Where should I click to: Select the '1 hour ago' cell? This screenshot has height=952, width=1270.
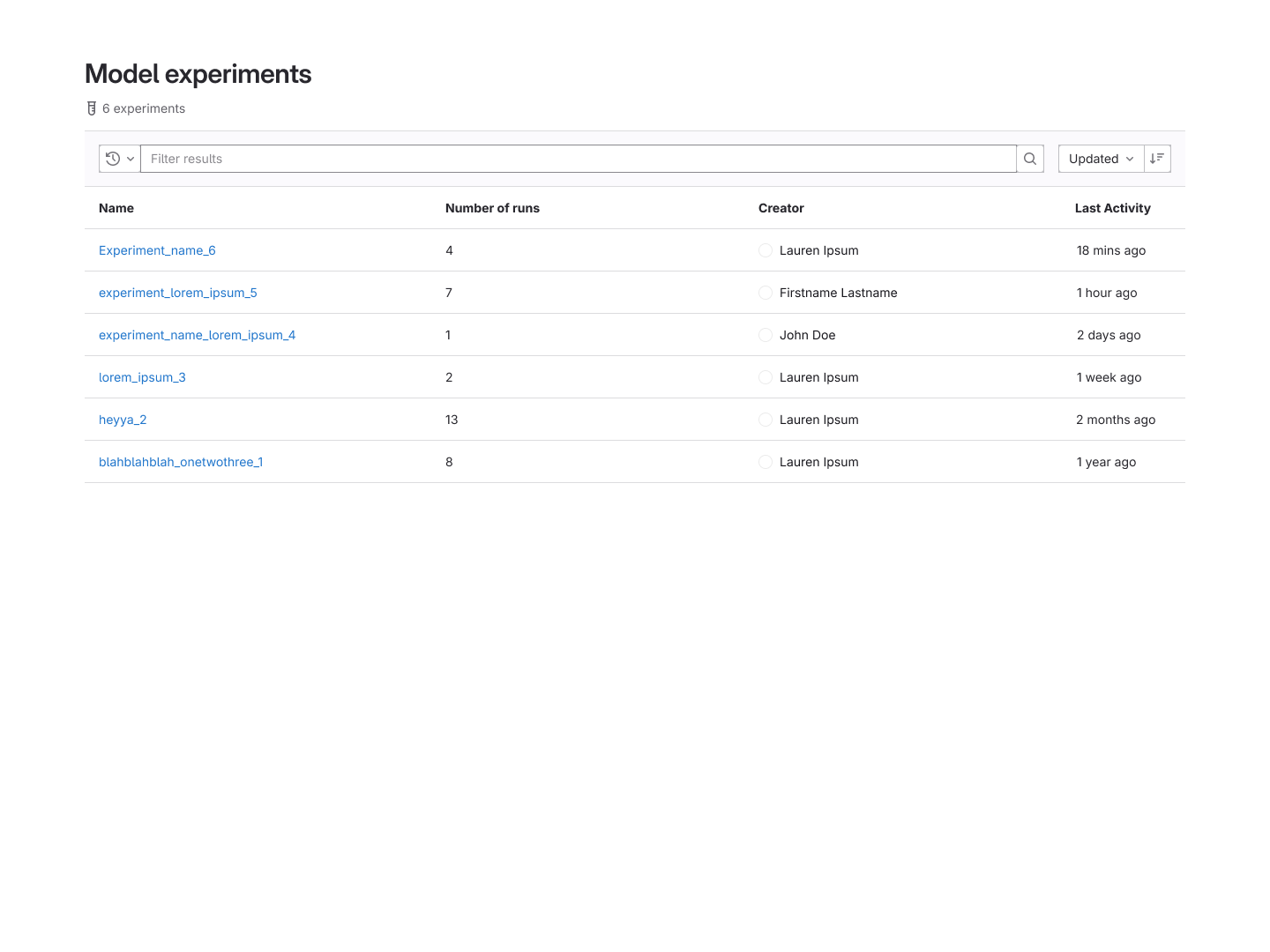point(1107,293)
